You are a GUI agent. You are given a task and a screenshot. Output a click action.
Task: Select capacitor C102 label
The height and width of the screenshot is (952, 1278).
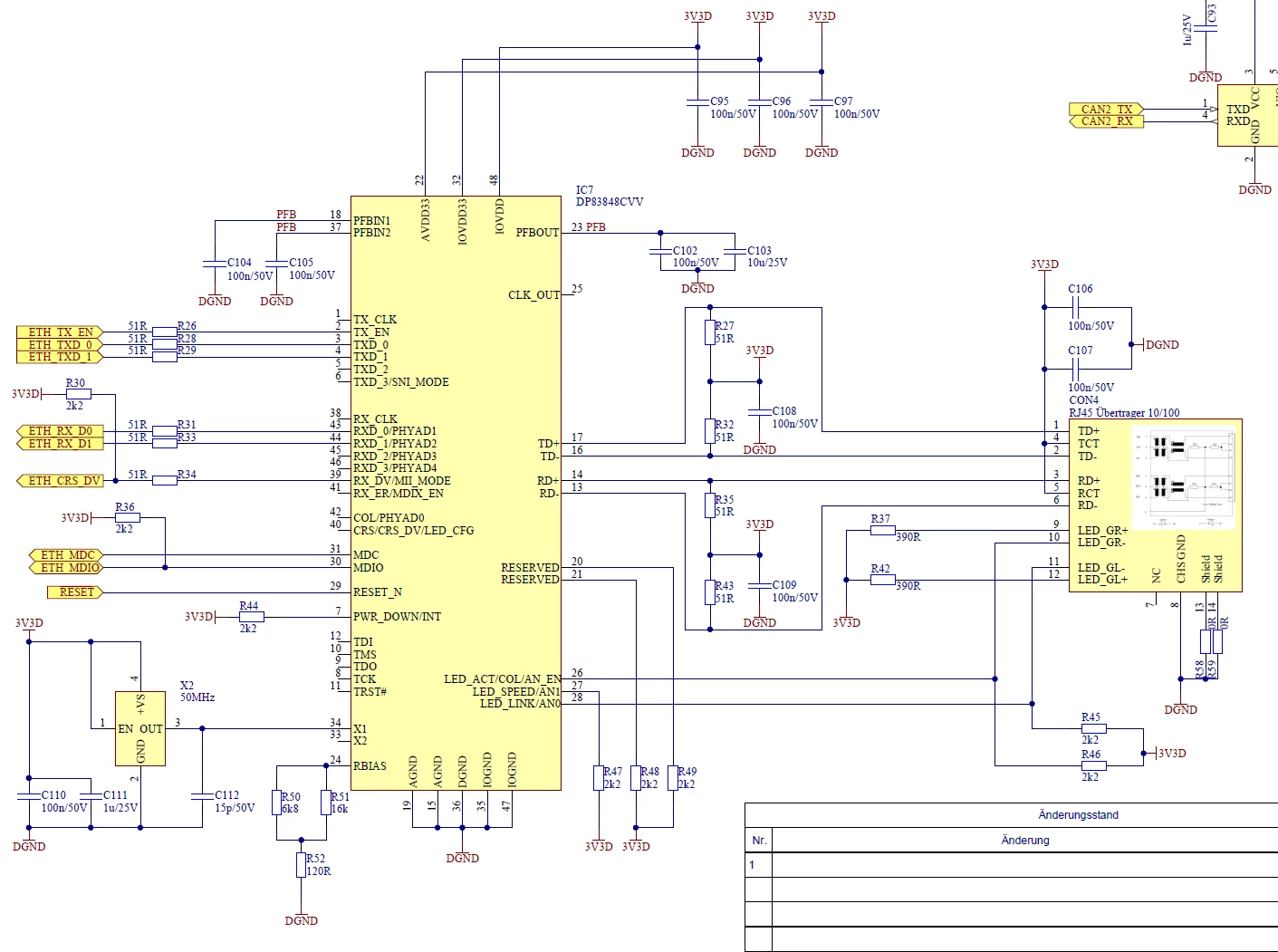[685, 251]
